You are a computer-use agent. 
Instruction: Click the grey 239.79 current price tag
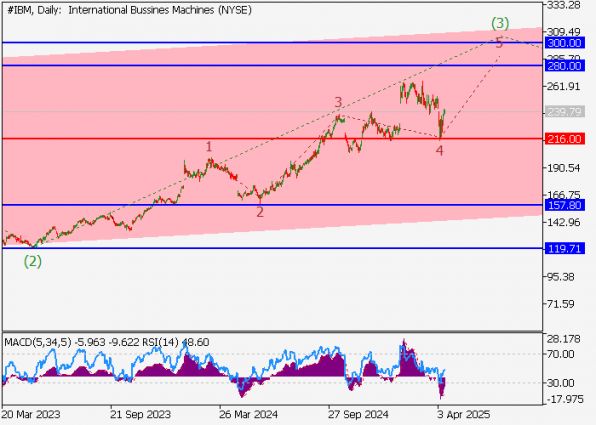pyautogui.click(x=564, y=112)
